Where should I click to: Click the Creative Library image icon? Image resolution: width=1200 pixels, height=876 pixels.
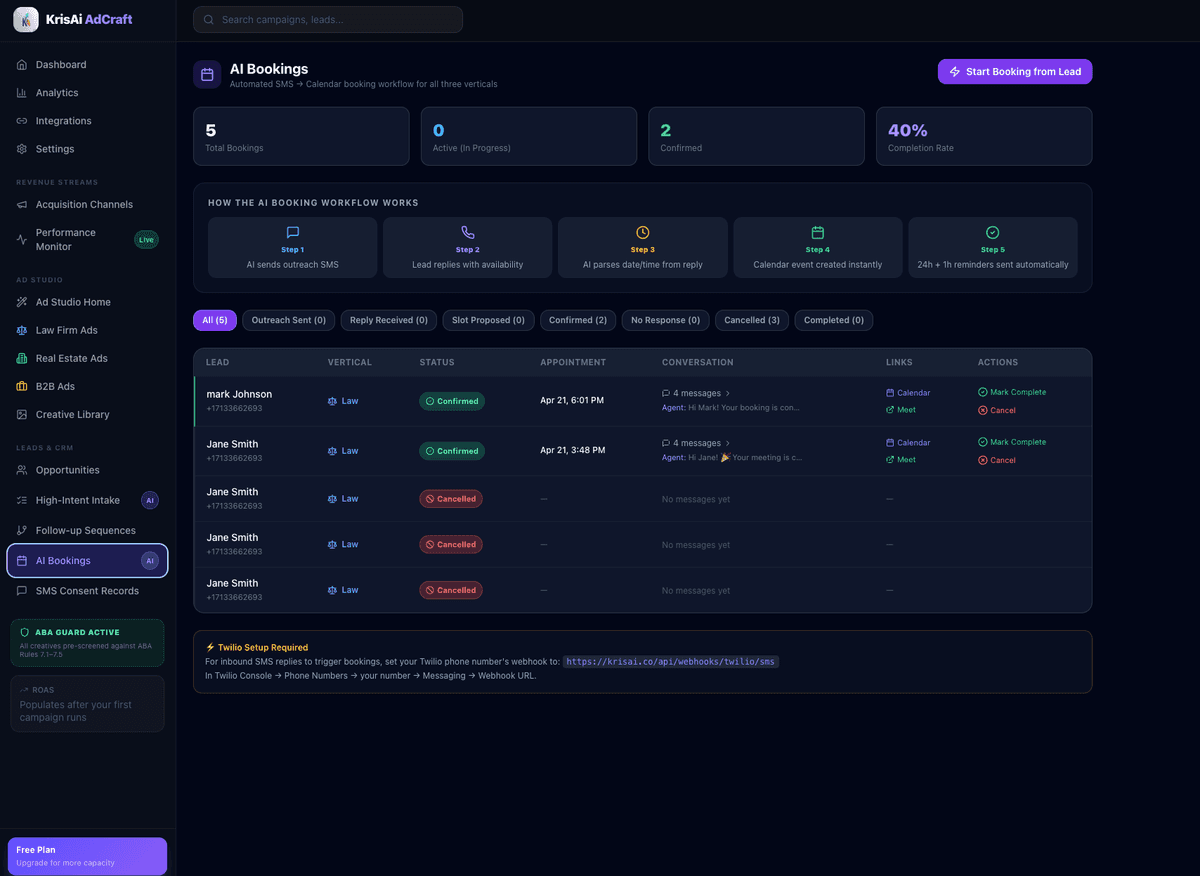click(x=22, y=414)
